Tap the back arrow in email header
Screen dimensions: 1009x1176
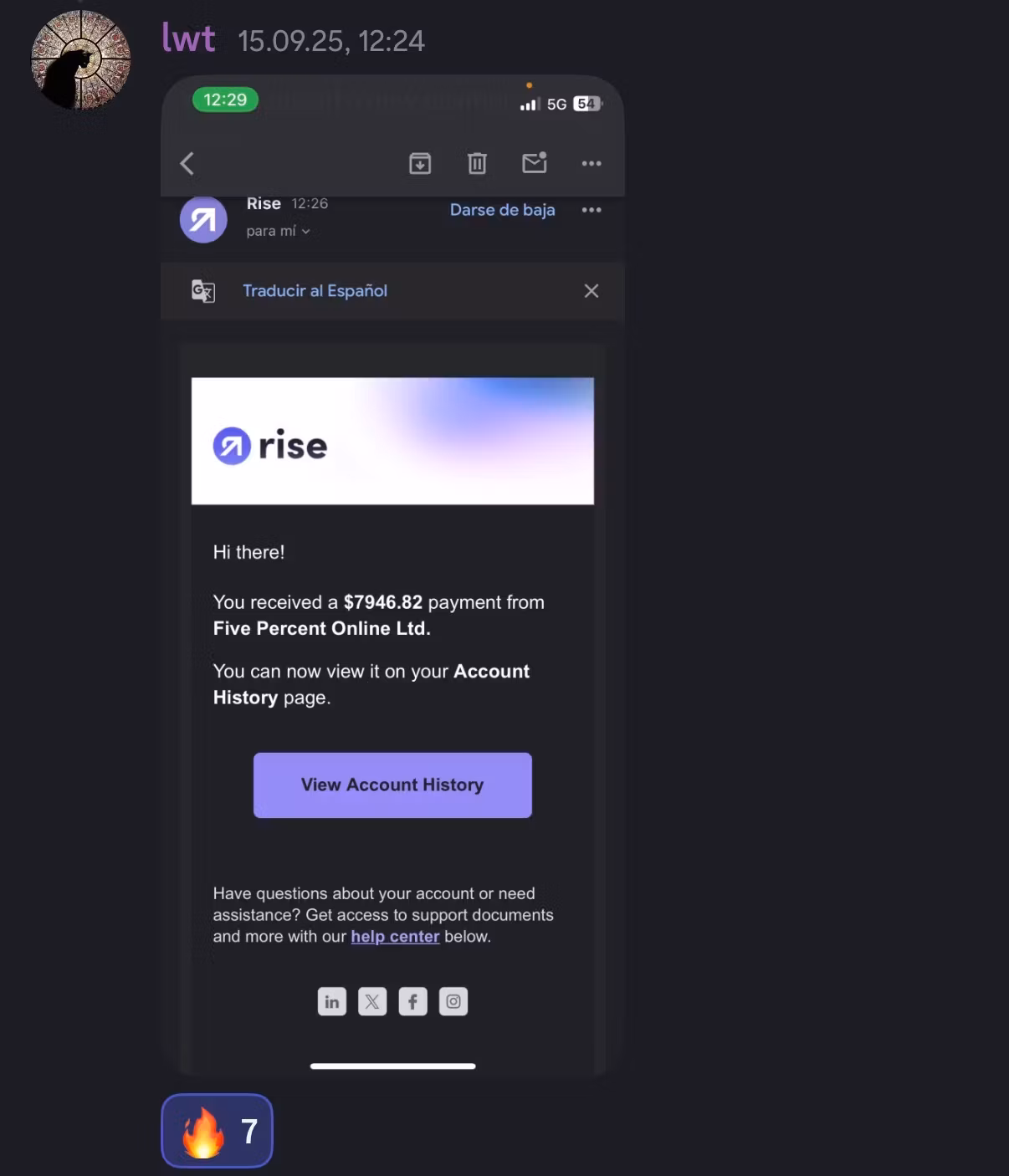(x=187, y=163)
